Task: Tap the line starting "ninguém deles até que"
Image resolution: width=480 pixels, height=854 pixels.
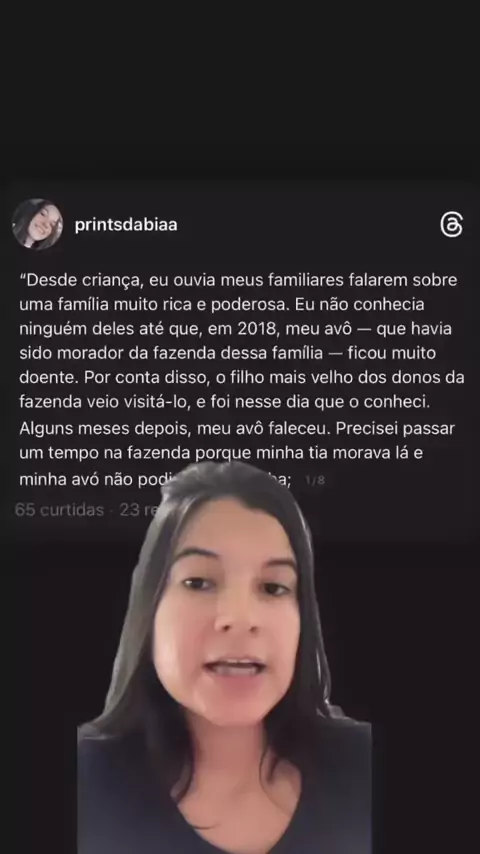Action: [x=235, y=329]
